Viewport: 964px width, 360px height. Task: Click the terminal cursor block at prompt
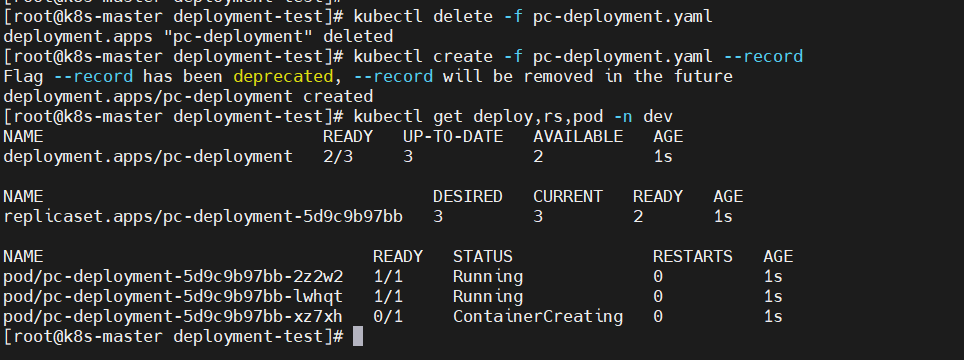(x=358, y=337)
